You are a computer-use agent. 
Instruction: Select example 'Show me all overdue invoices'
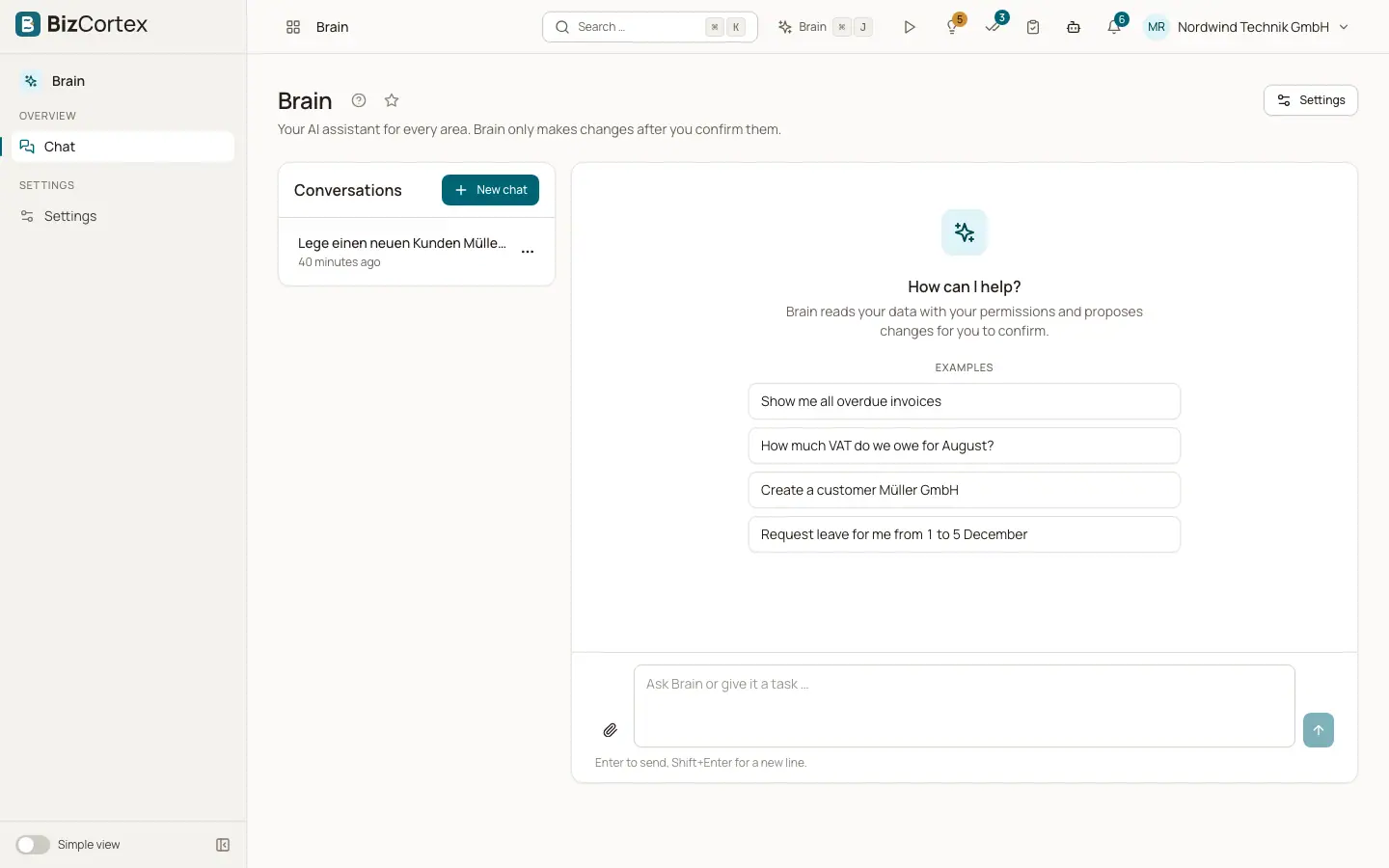[965, 401]
